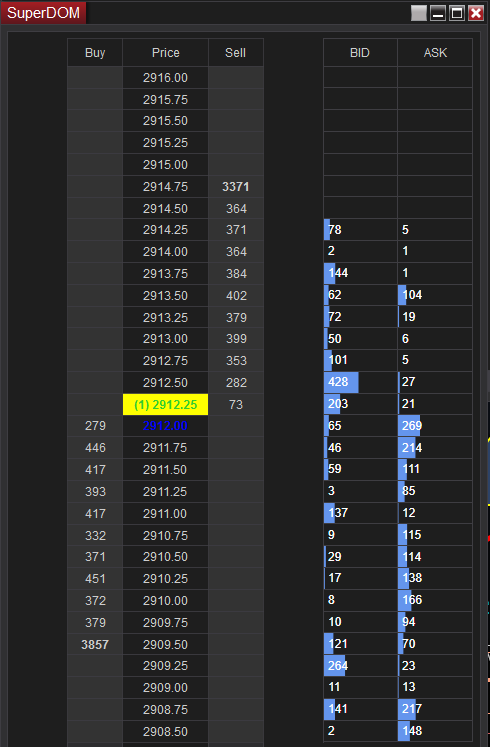The image size is (490, 747).
Task: Click BID value 428 bar
Action: [341, 382]
